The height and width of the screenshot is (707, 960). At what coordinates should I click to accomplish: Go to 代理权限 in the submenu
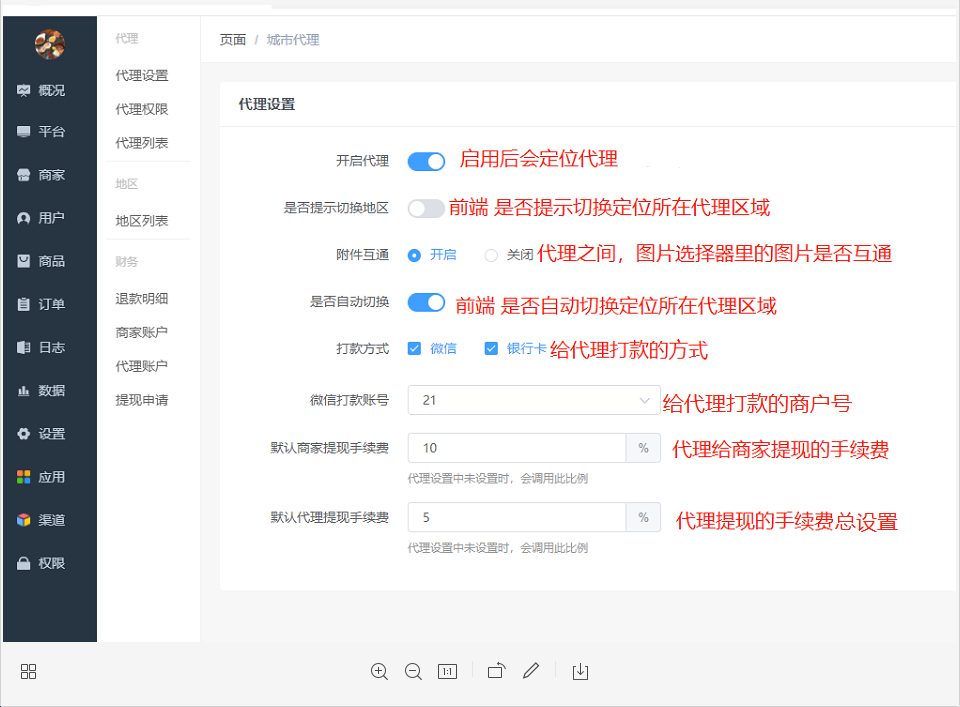pos(141,109)
